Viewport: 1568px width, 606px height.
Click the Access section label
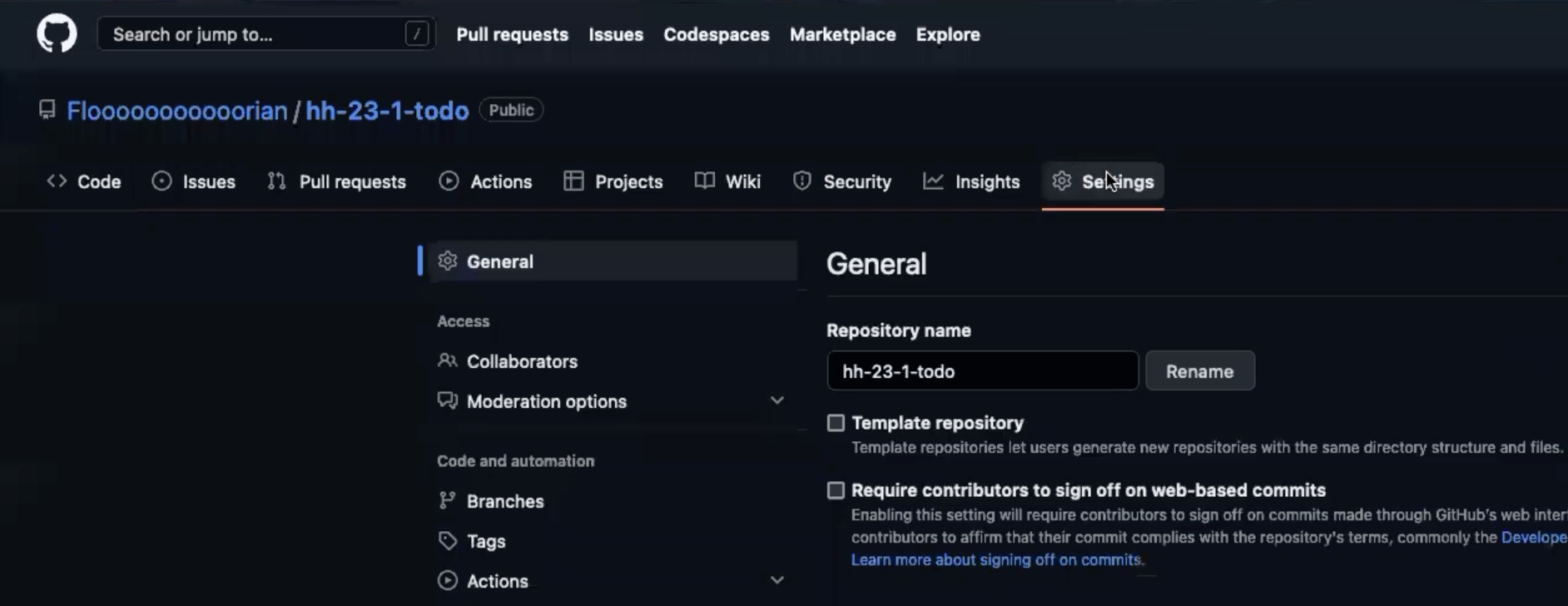point(464,321)
